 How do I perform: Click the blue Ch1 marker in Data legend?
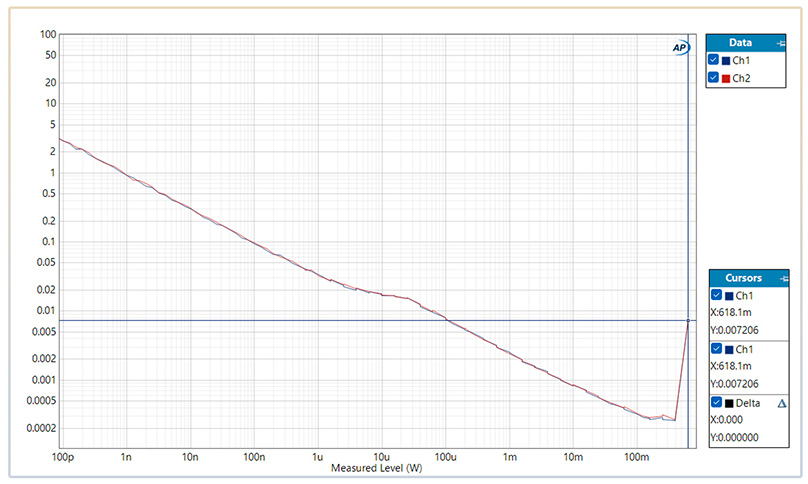(x=726, y=61)
